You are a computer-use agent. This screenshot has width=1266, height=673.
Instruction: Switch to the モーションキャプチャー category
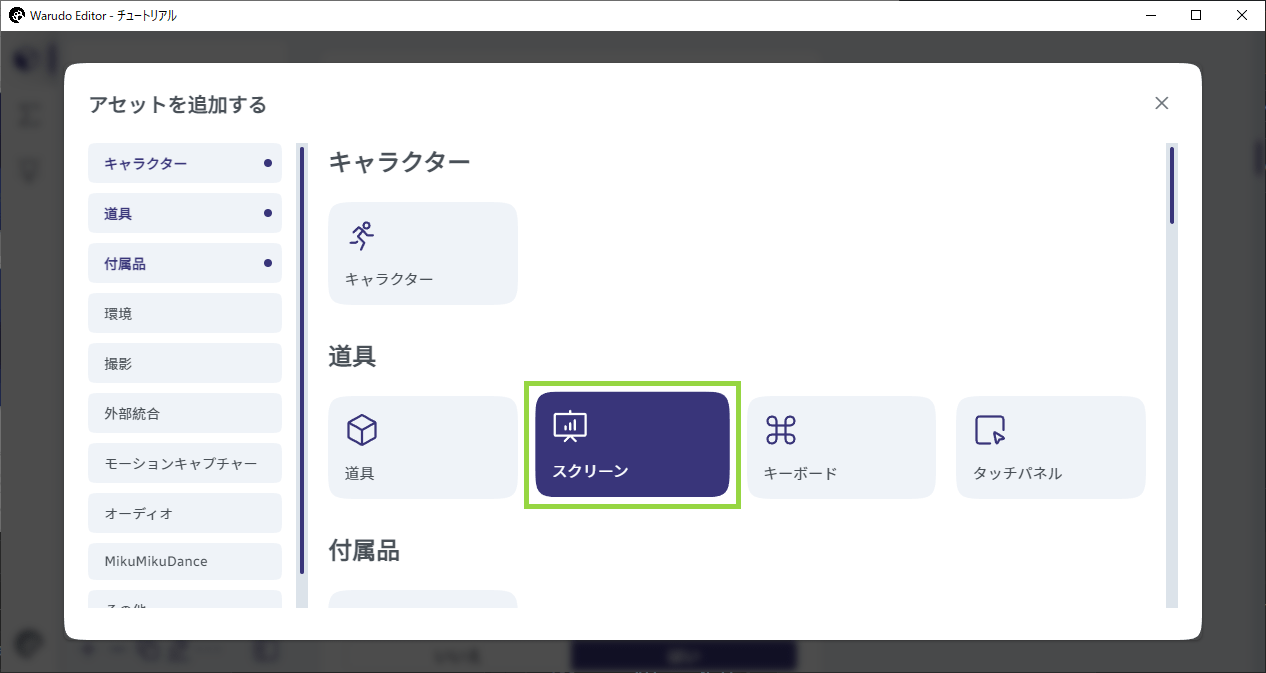pos(185,463)
